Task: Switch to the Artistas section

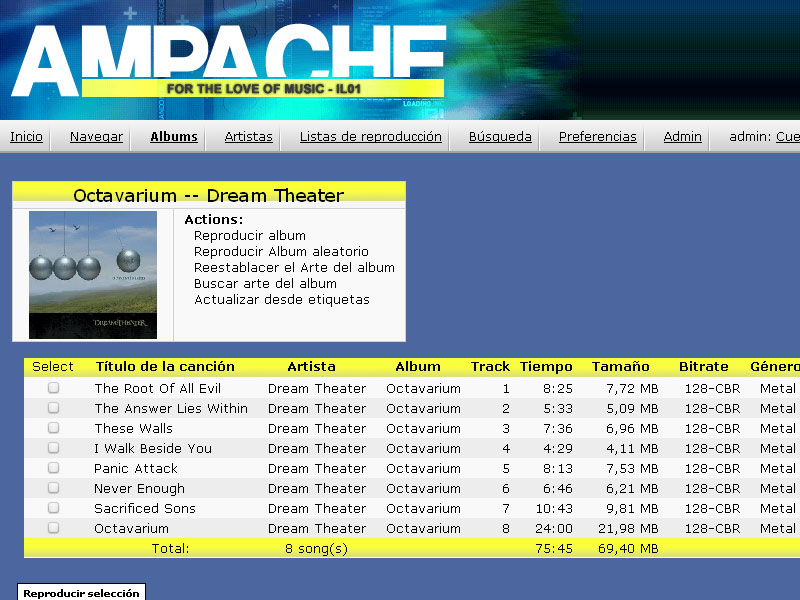Action: click(248, 137)
